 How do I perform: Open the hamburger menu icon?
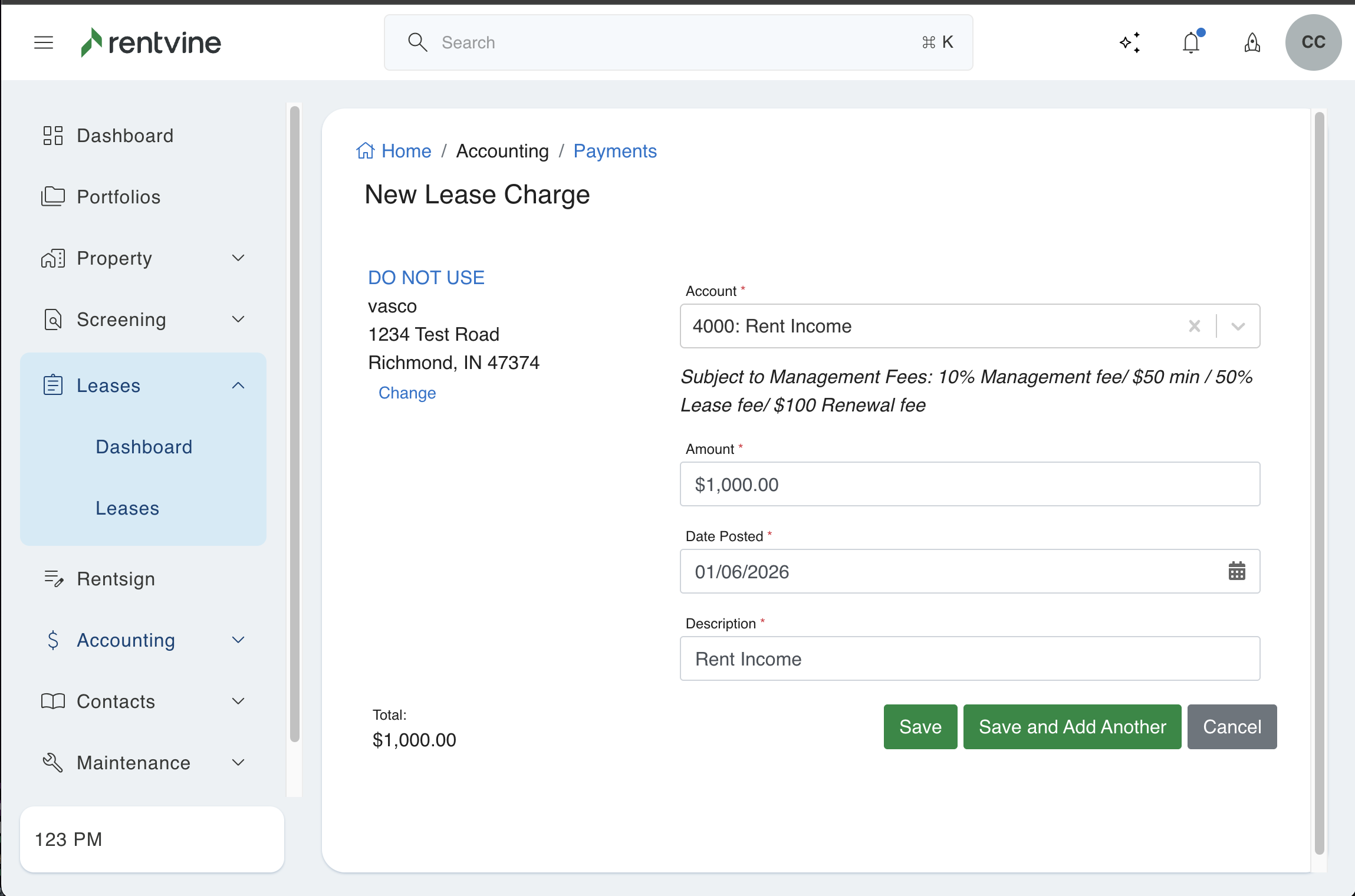click(x=44, y=42)
